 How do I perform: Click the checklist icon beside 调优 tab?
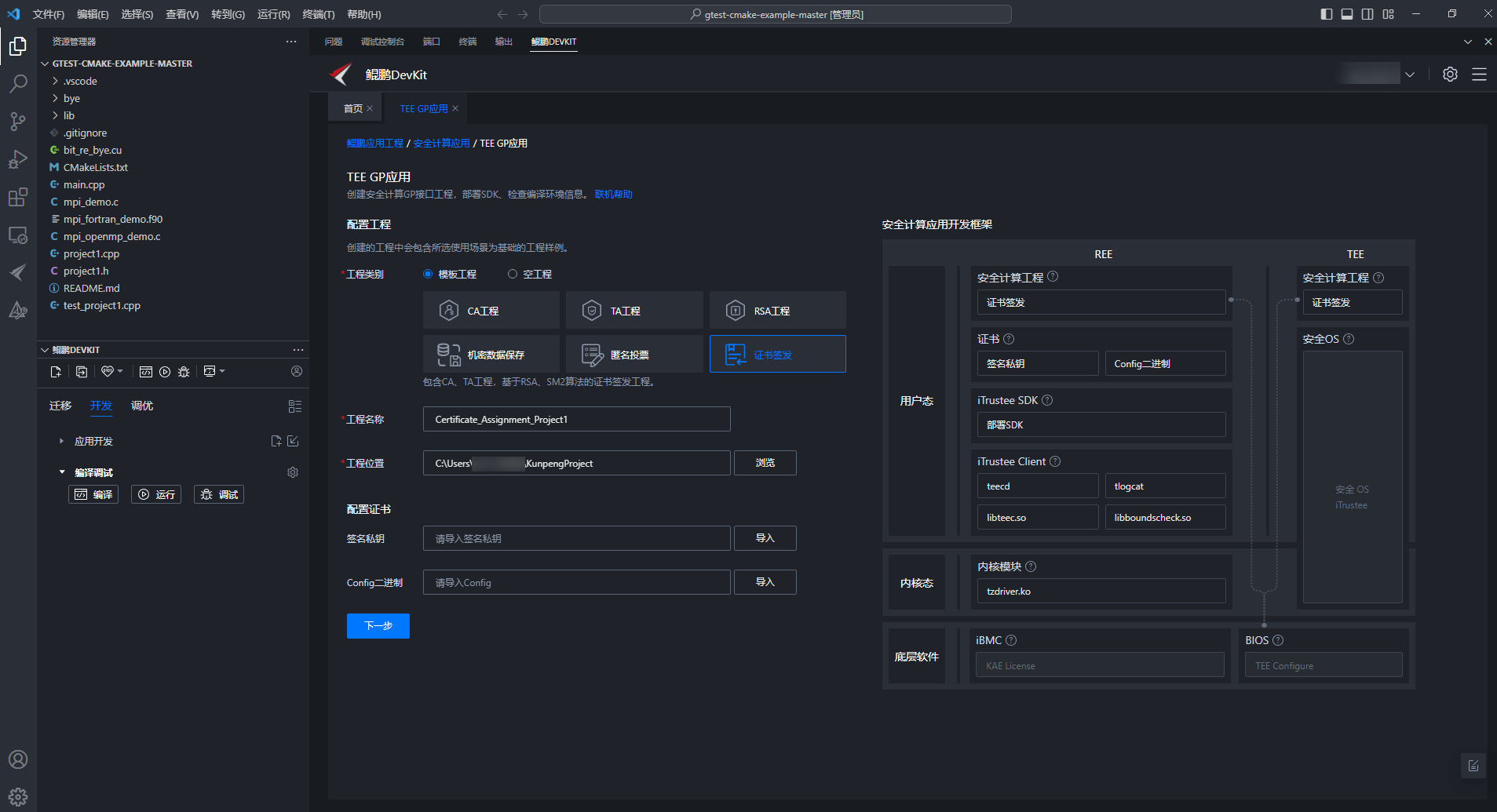point(295,406)
